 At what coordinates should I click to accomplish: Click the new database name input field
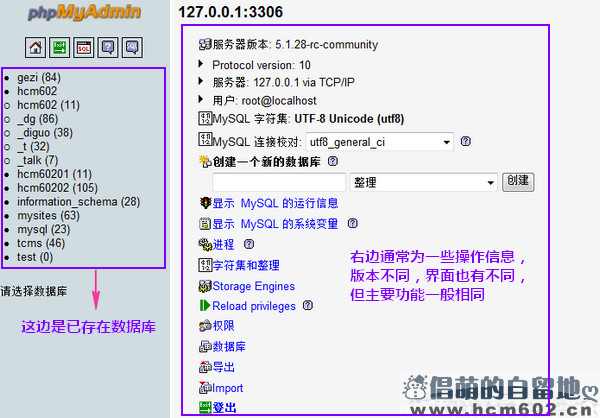click(279, 182)
